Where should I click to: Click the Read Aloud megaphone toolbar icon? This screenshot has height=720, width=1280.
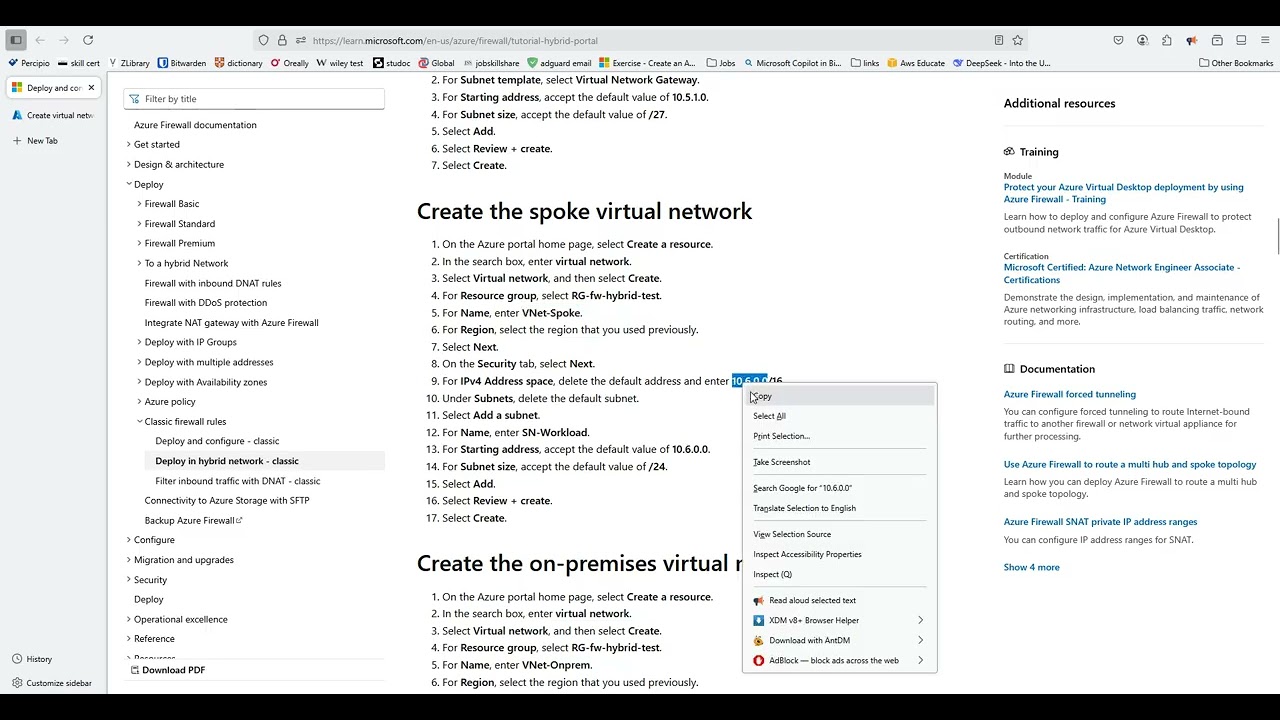coord(1191,40)
